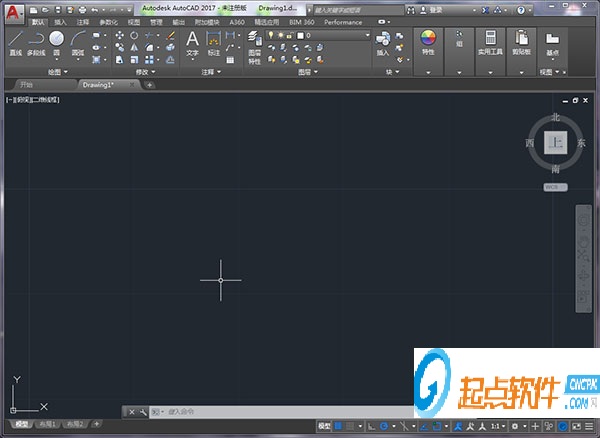This screenshot has height=438, width=600.
Task: Toggle object snap in status bar
Action: tap(437, 426)
